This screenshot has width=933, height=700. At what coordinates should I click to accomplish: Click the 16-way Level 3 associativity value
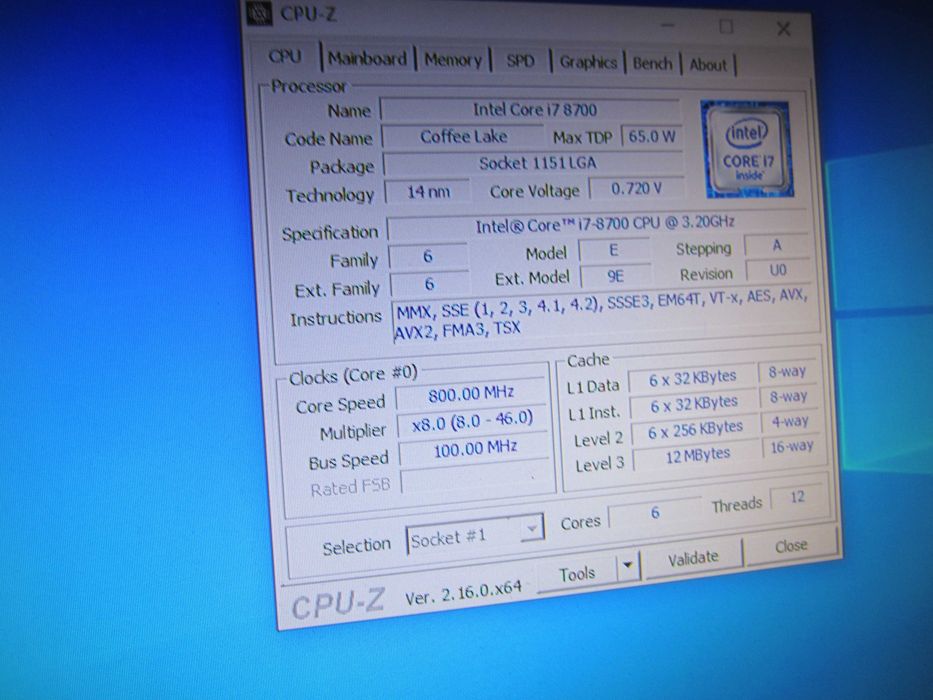791,447
